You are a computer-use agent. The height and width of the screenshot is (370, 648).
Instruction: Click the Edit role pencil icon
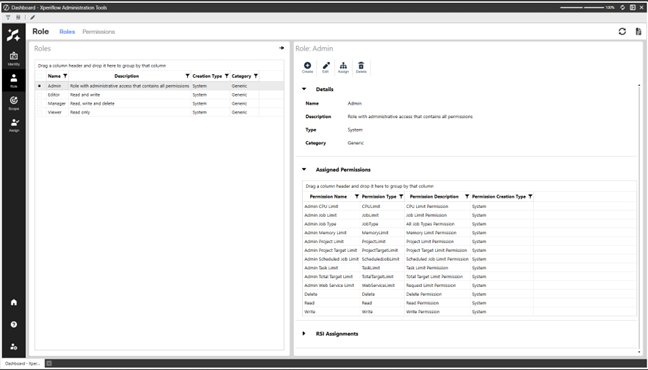[326, 67]
